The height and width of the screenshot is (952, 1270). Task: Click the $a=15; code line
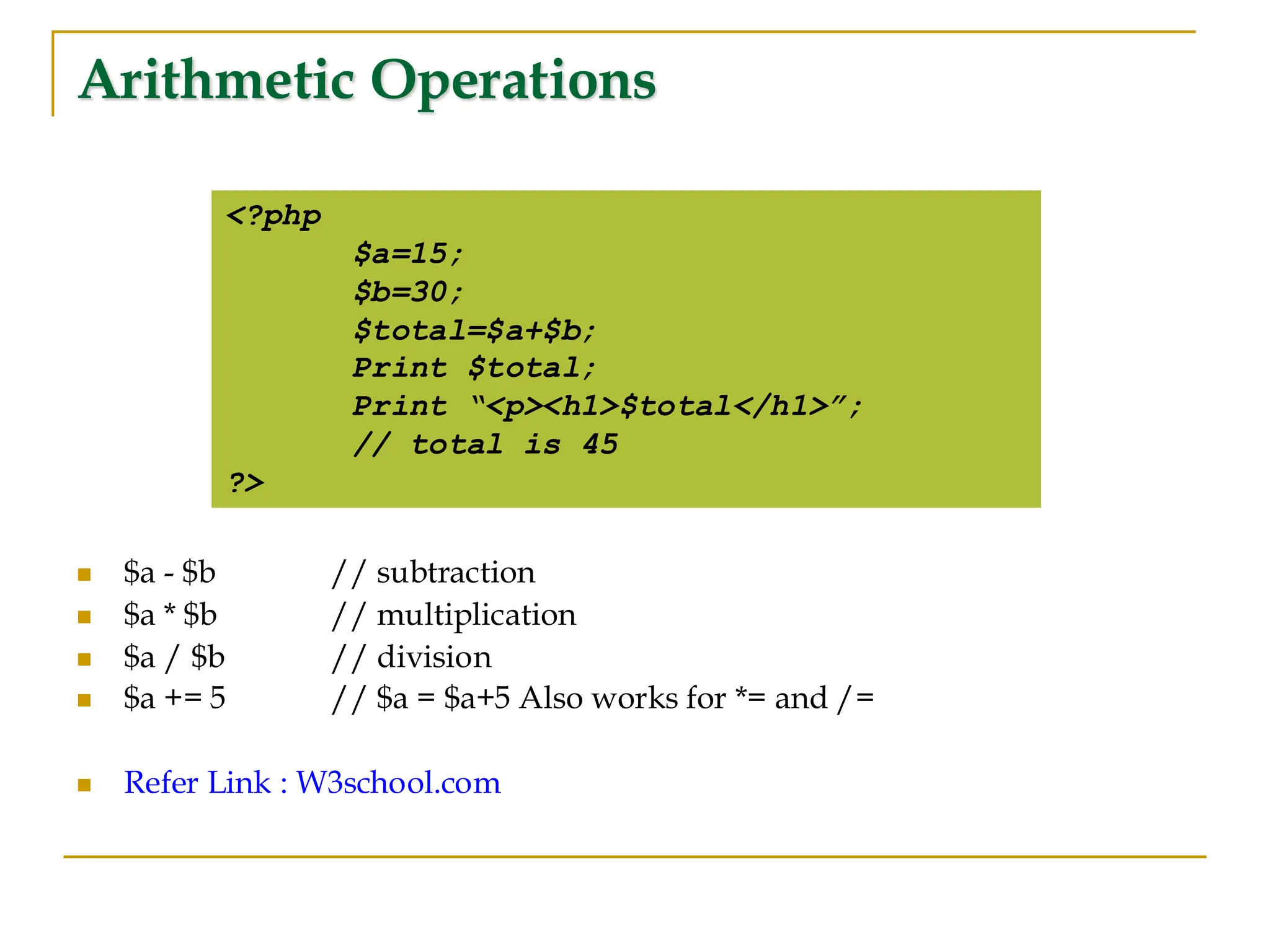coord(408,253)
